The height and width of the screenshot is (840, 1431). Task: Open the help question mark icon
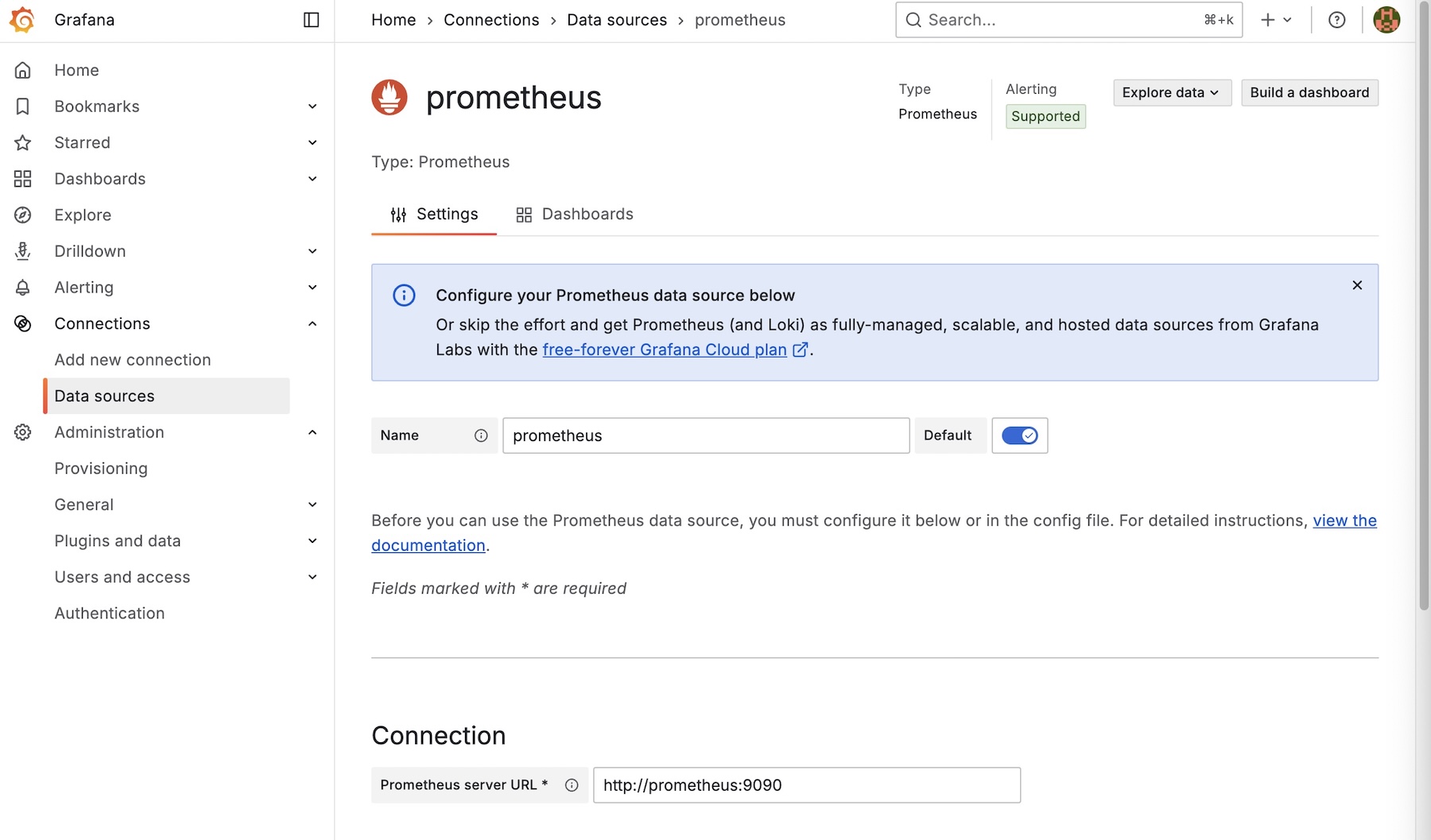tap(1337, 20)
